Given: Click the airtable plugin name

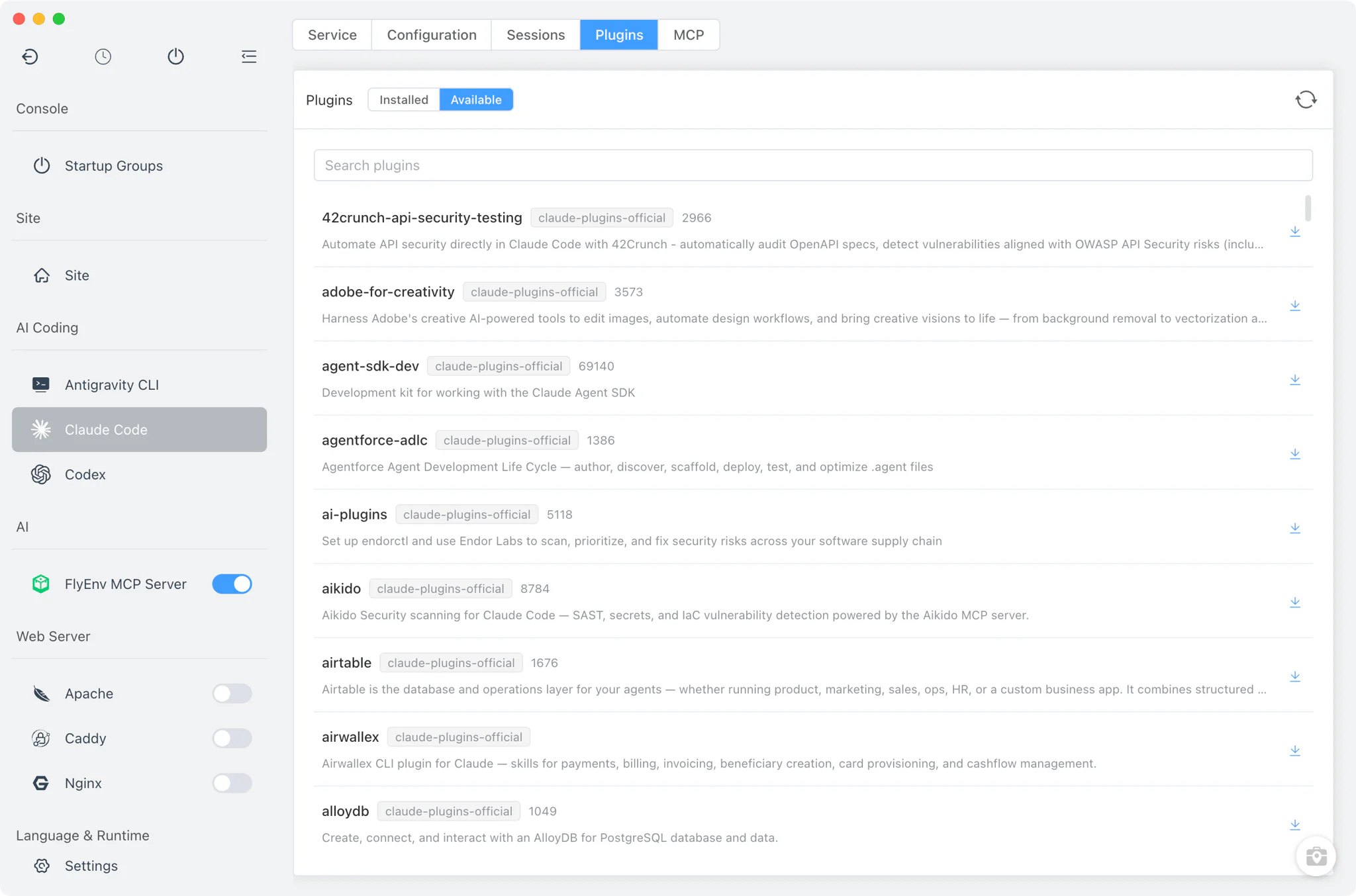Looking at the screenshot, I should point(346,662).
